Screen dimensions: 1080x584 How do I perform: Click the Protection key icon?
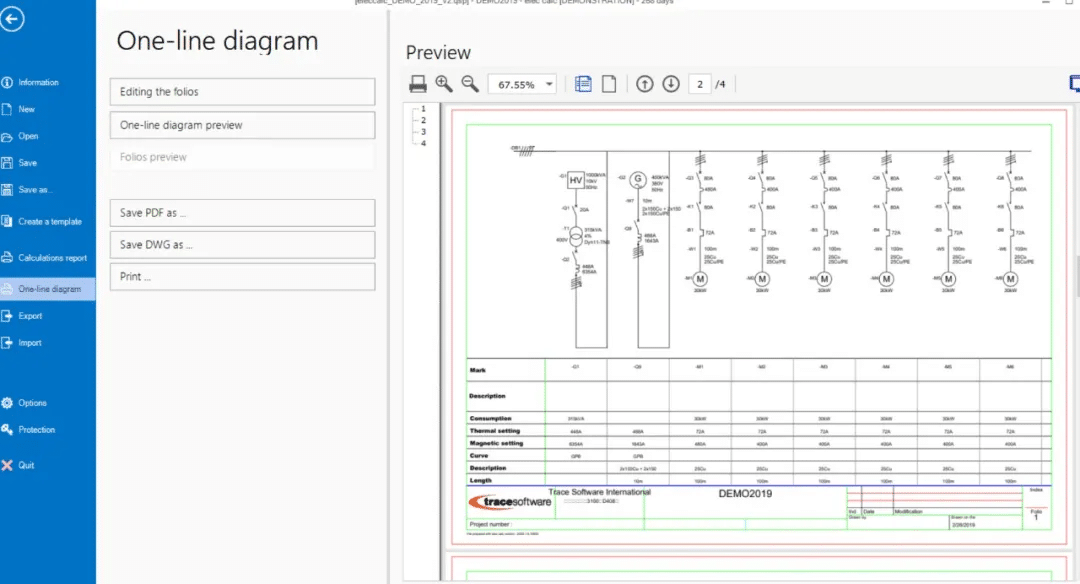[7, 430]
